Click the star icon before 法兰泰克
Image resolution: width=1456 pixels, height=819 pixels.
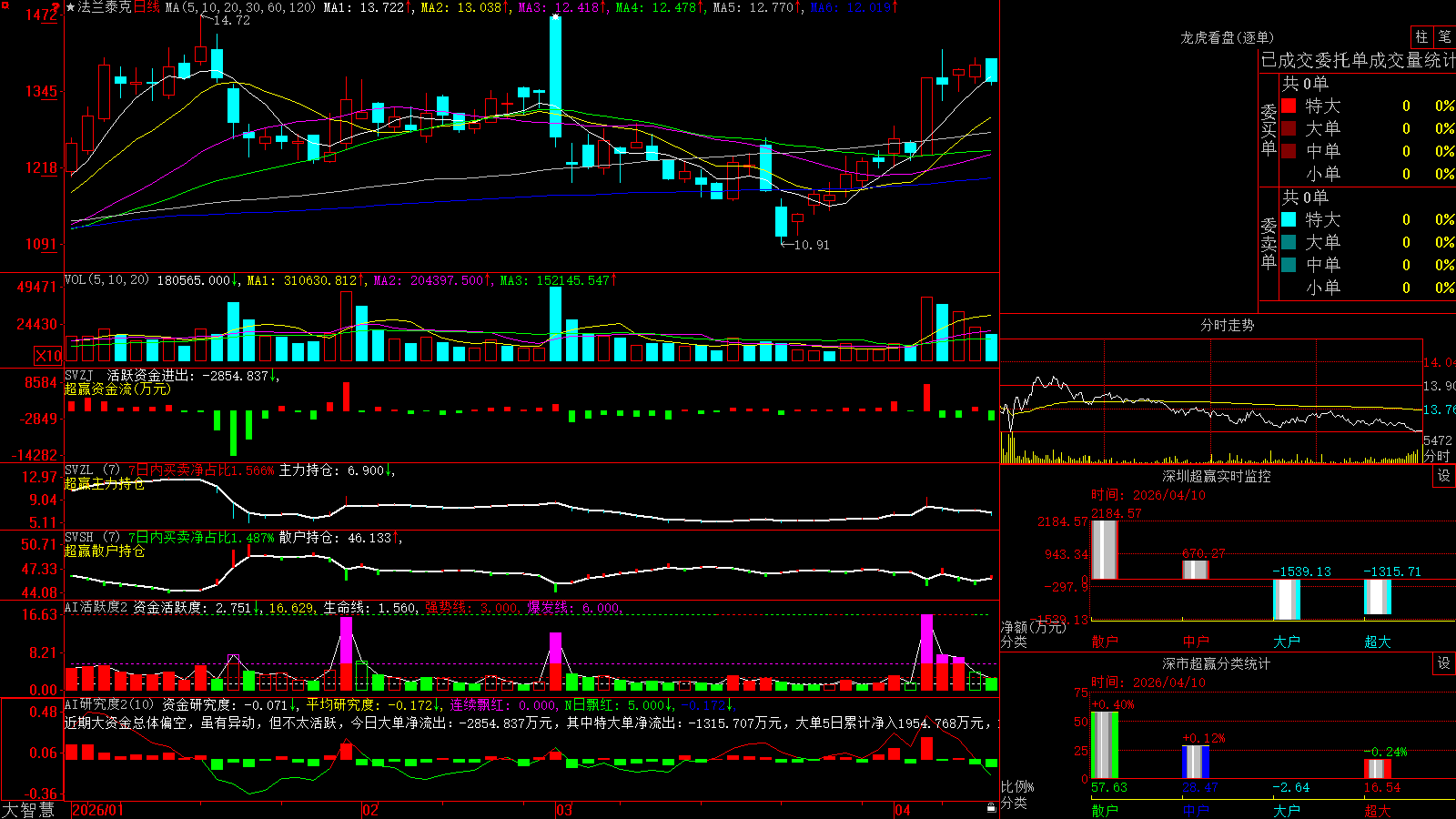point(71,7)
